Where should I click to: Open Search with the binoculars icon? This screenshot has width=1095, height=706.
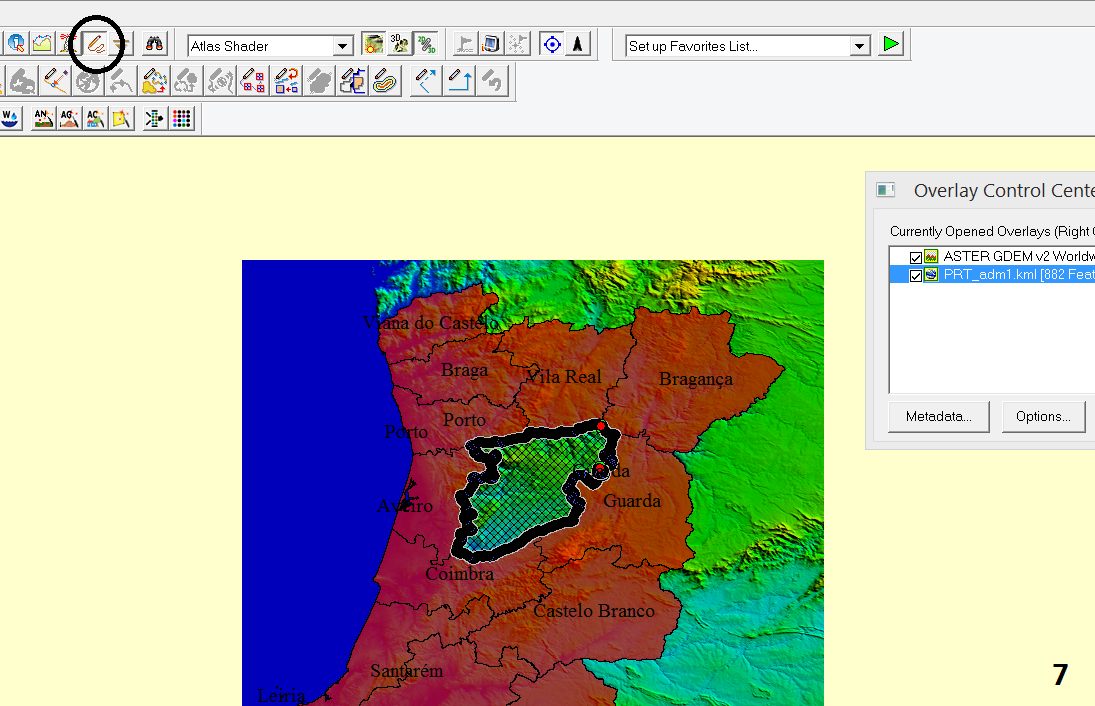click(x=155, y=43)
